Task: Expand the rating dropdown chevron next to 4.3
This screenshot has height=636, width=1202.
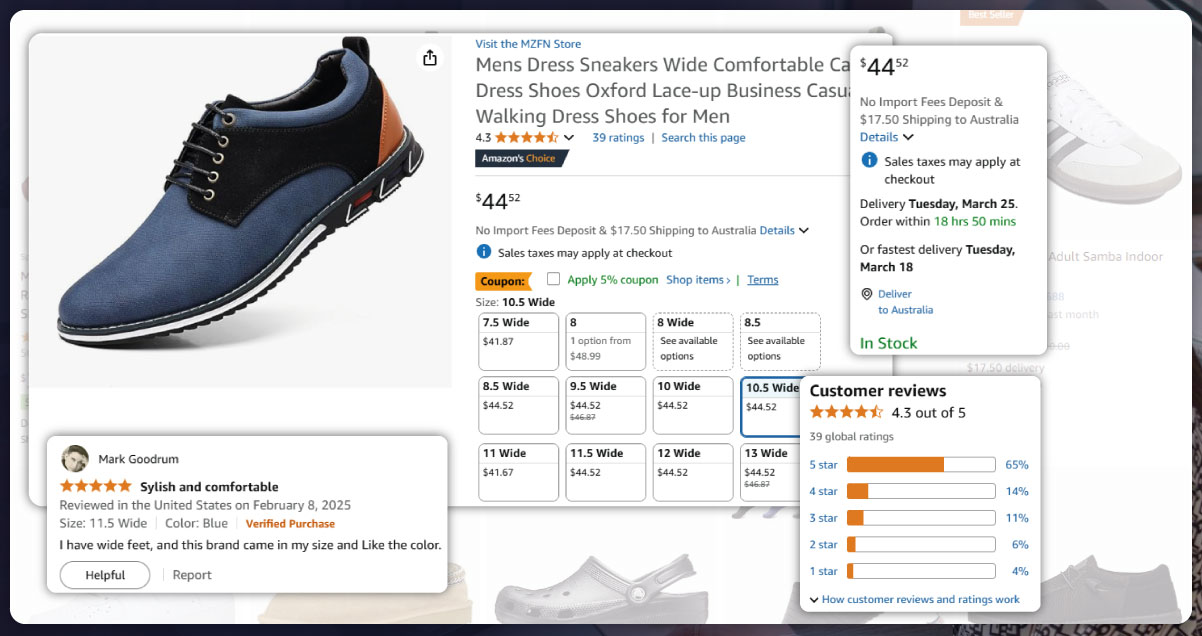Action: tap(569, 138)
